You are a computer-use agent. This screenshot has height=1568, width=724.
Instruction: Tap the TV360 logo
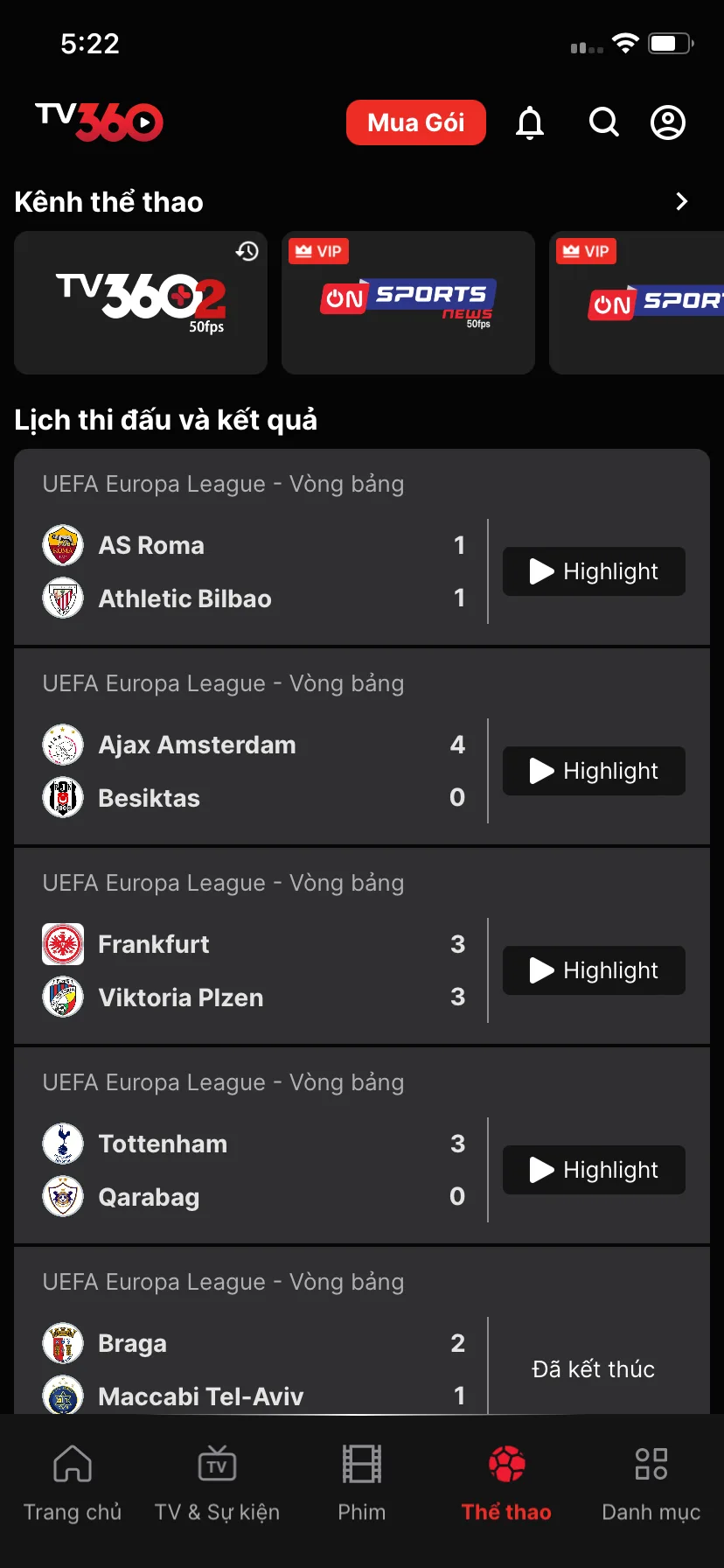click(x=99, y=122)
